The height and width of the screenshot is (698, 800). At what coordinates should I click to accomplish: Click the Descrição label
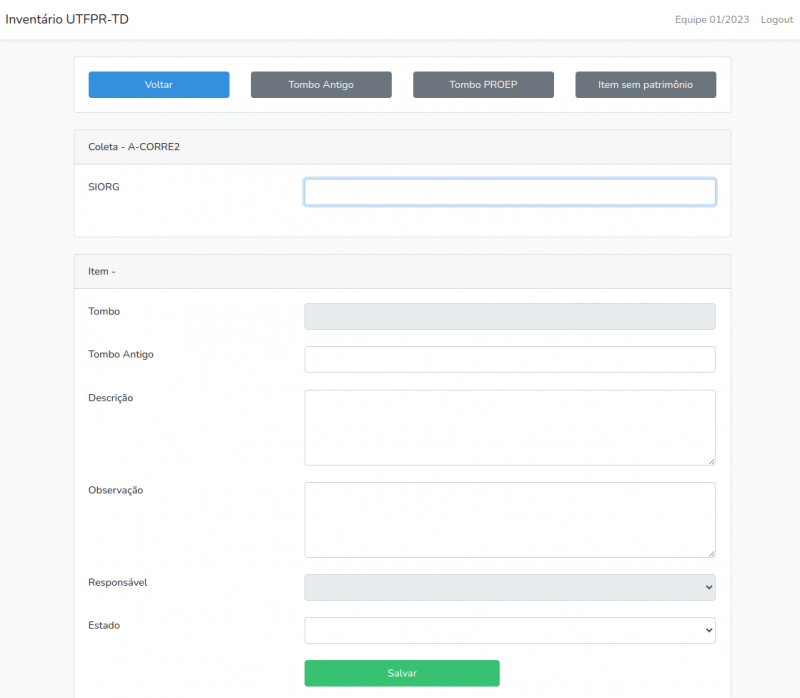[x=111, y=398]
